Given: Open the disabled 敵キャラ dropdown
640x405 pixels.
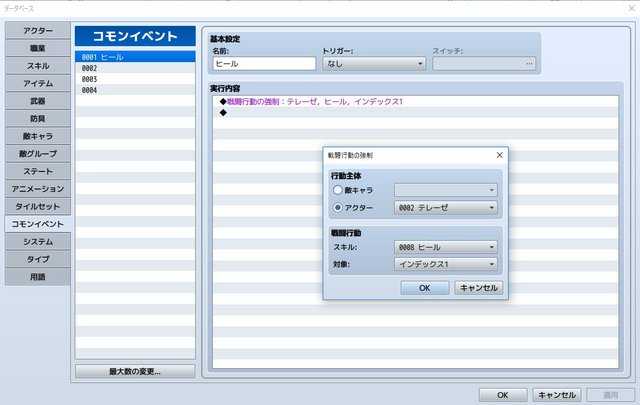Looking at the screenshot, I should click(446, 190).
